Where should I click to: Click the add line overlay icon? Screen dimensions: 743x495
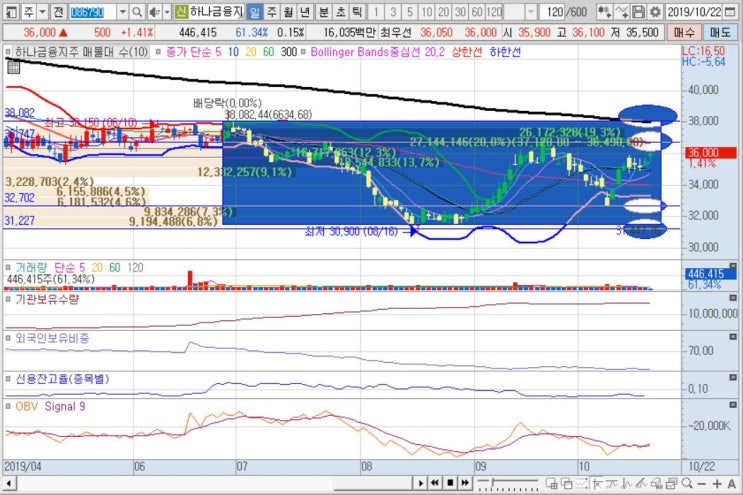pos(621,11)
